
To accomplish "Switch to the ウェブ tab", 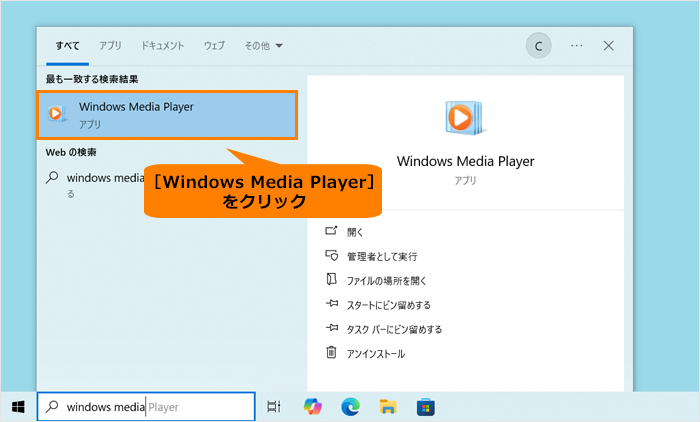I will pyautogui.click(x=214, y=46).
